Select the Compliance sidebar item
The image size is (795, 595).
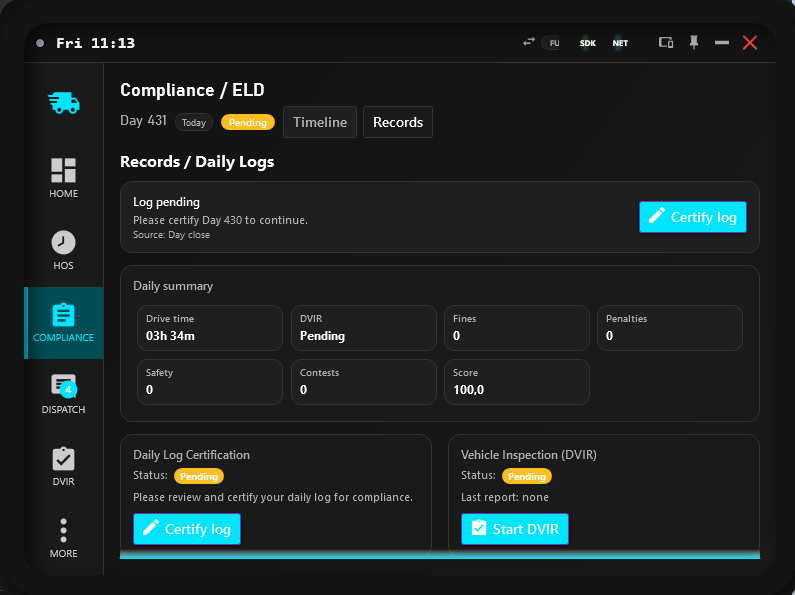63,323
